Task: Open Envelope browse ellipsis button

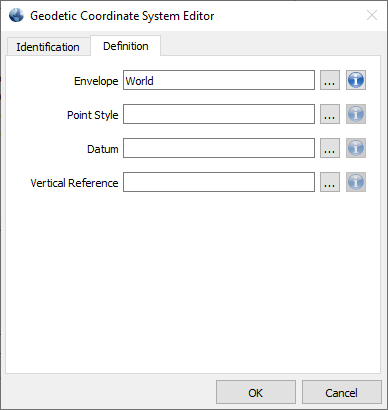Action: pos(330,80)
